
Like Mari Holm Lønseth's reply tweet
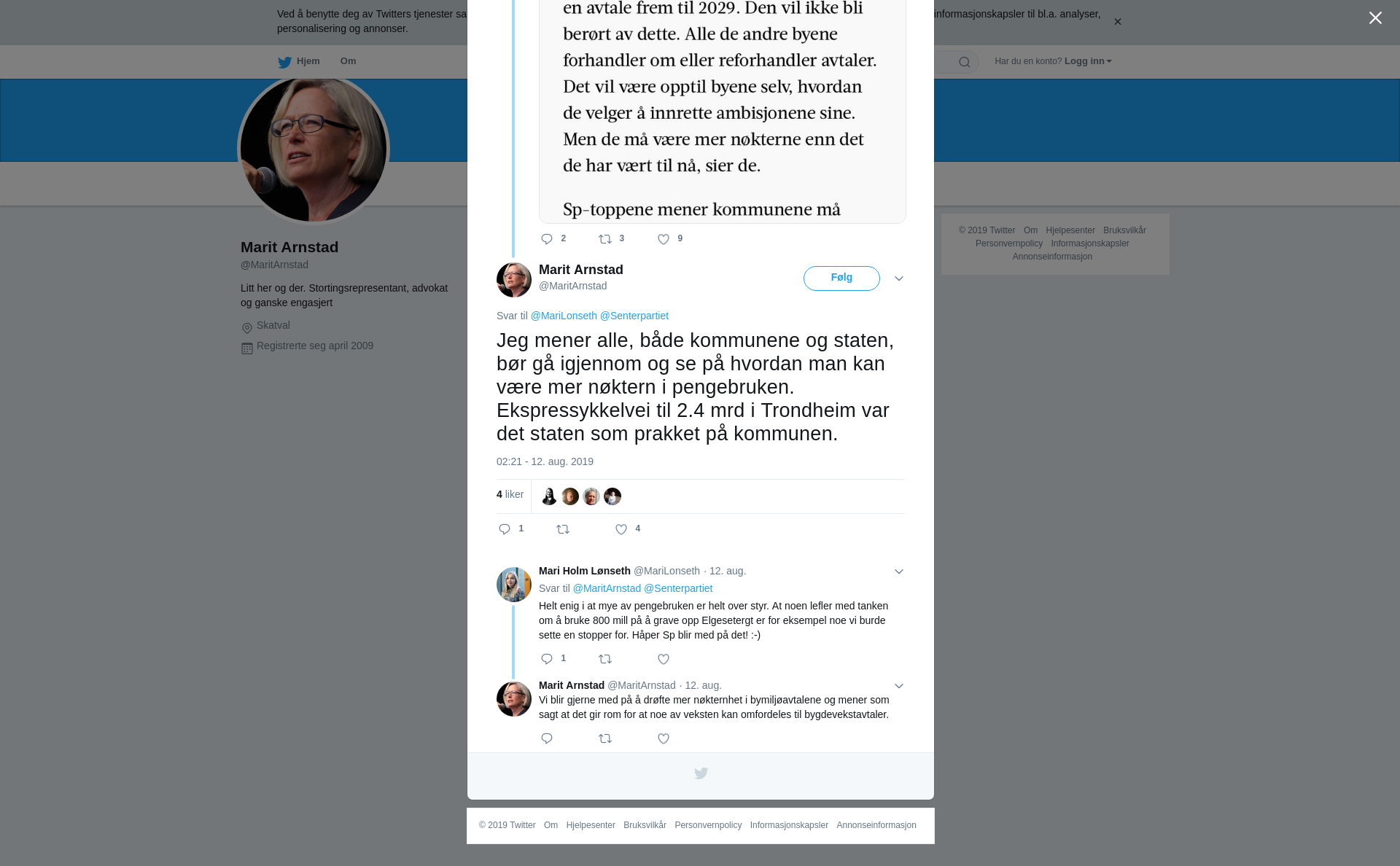[x=664, y=659]
